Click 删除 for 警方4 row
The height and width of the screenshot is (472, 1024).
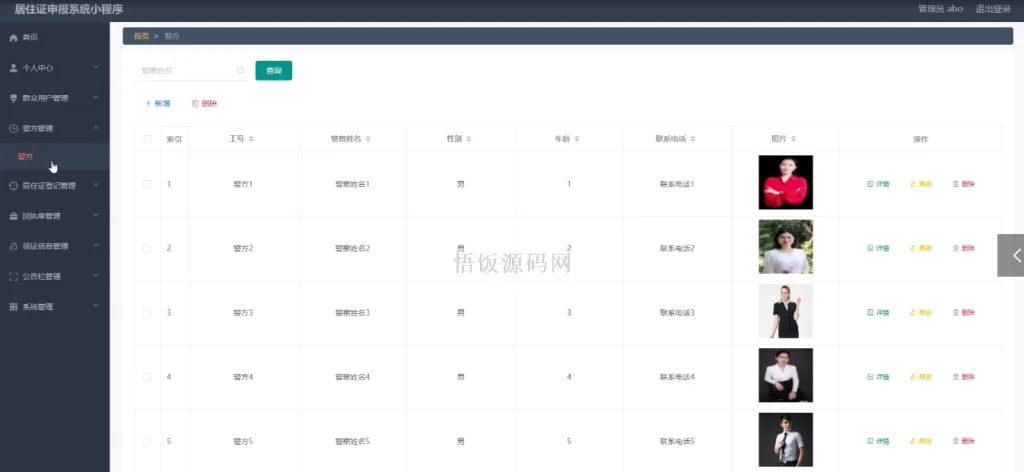[964, 377]
